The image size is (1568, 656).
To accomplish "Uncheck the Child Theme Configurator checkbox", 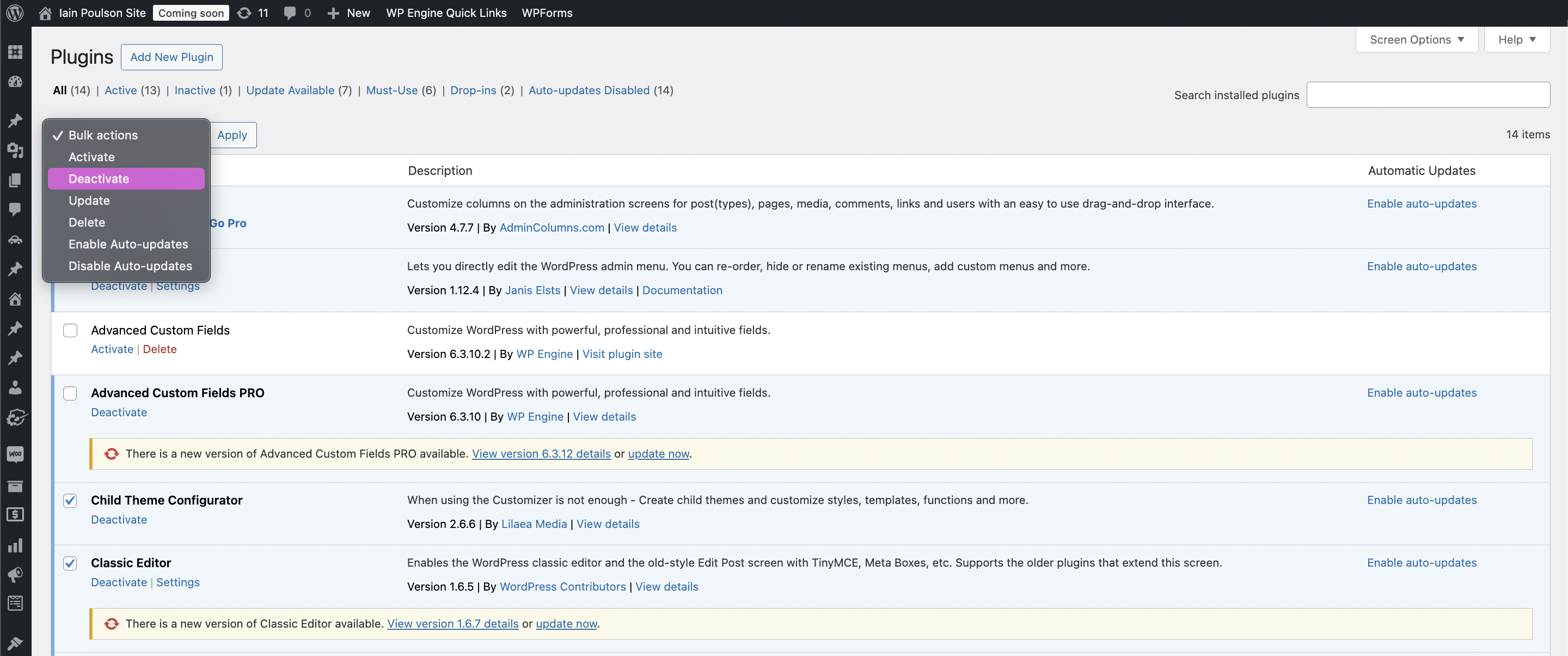I will (x=71, y=500).
